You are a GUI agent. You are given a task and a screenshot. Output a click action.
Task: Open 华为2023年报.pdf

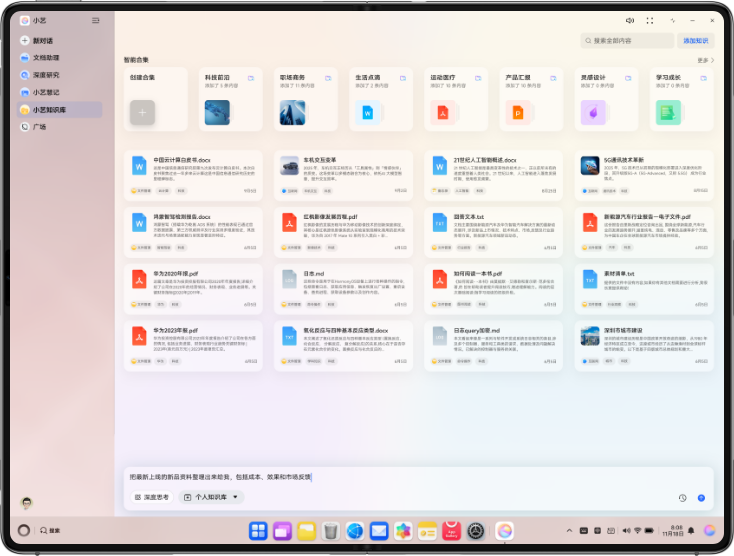[x=193, y=346]
